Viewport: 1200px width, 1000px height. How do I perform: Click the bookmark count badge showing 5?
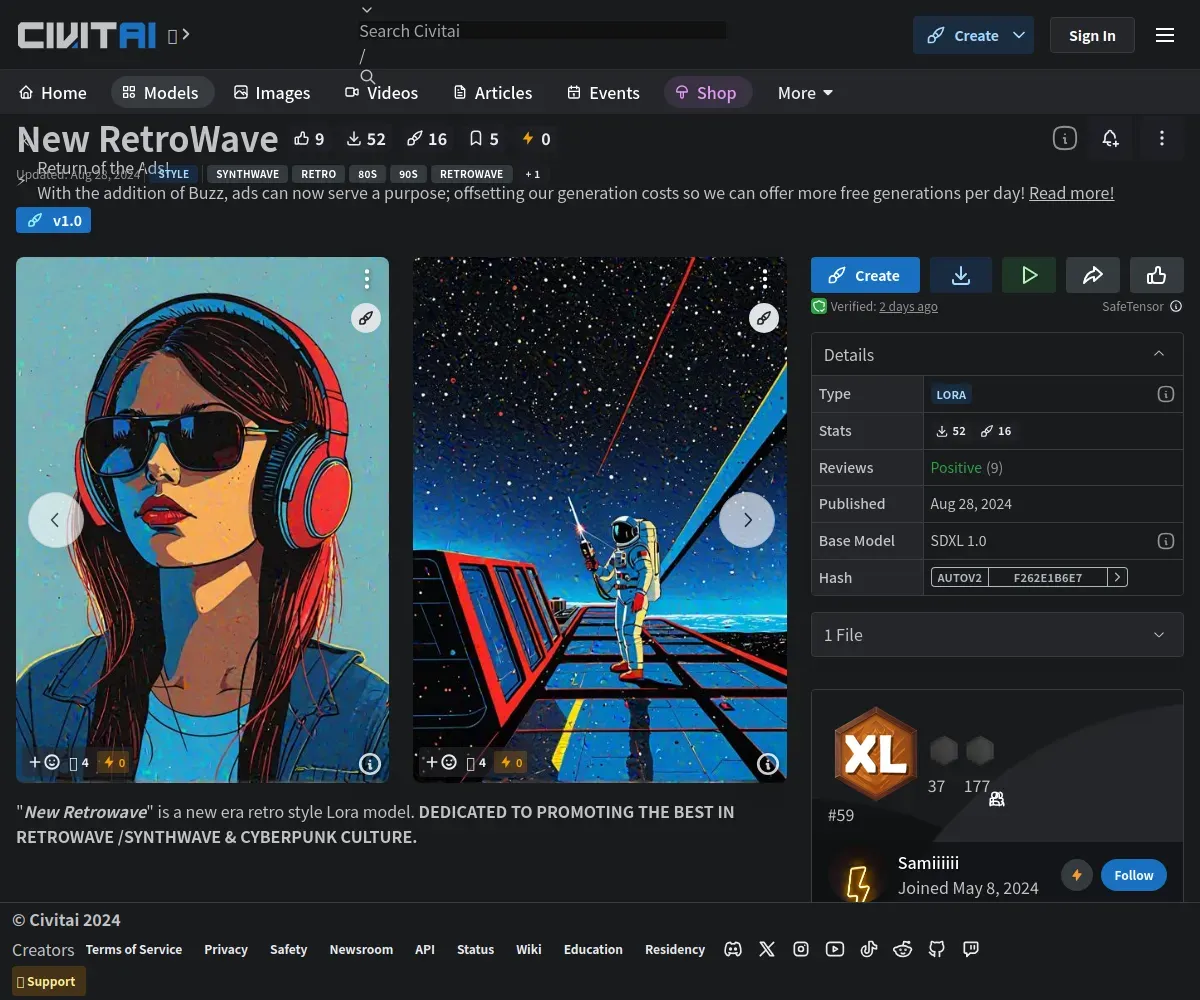(x=484, y=139)
